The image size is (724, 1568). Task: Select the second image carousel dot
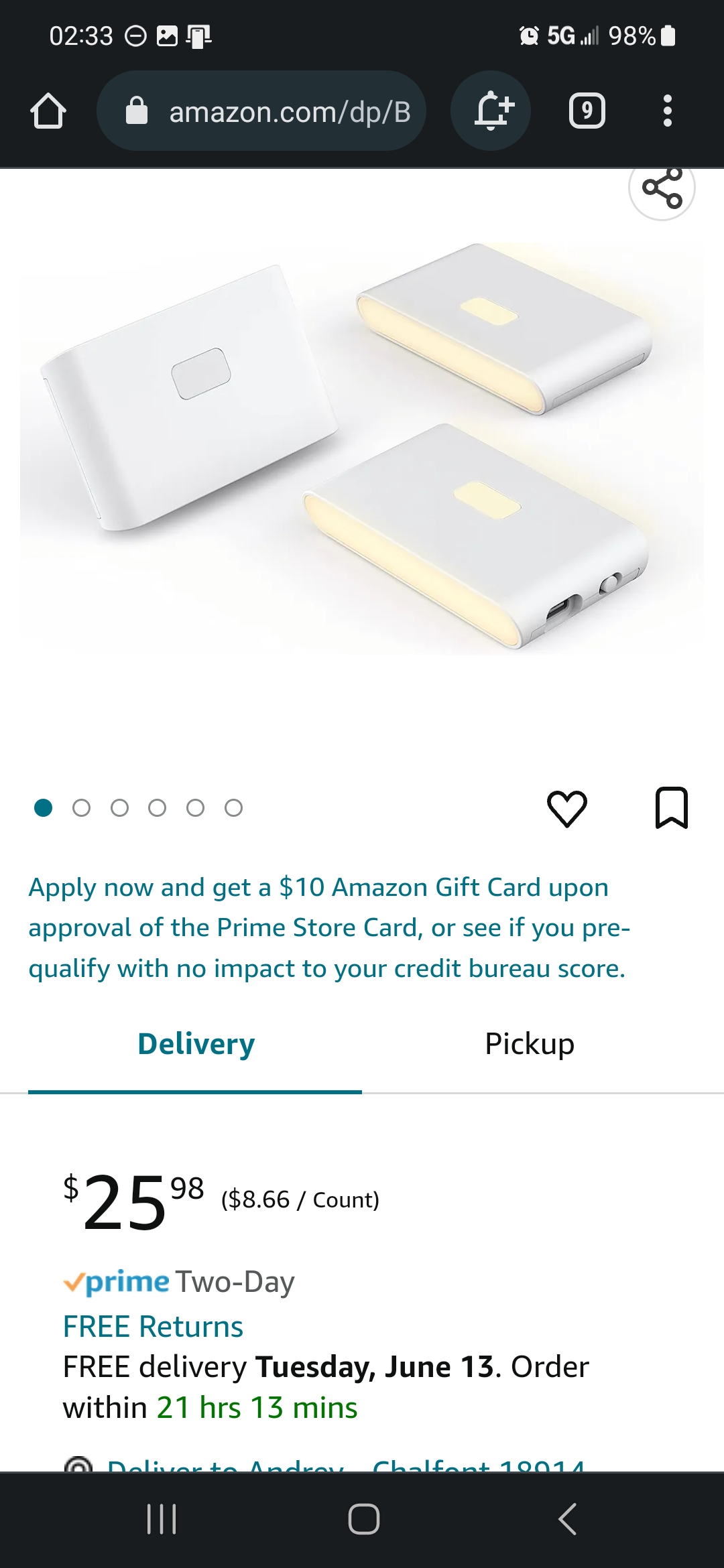(x=81, y=808)
